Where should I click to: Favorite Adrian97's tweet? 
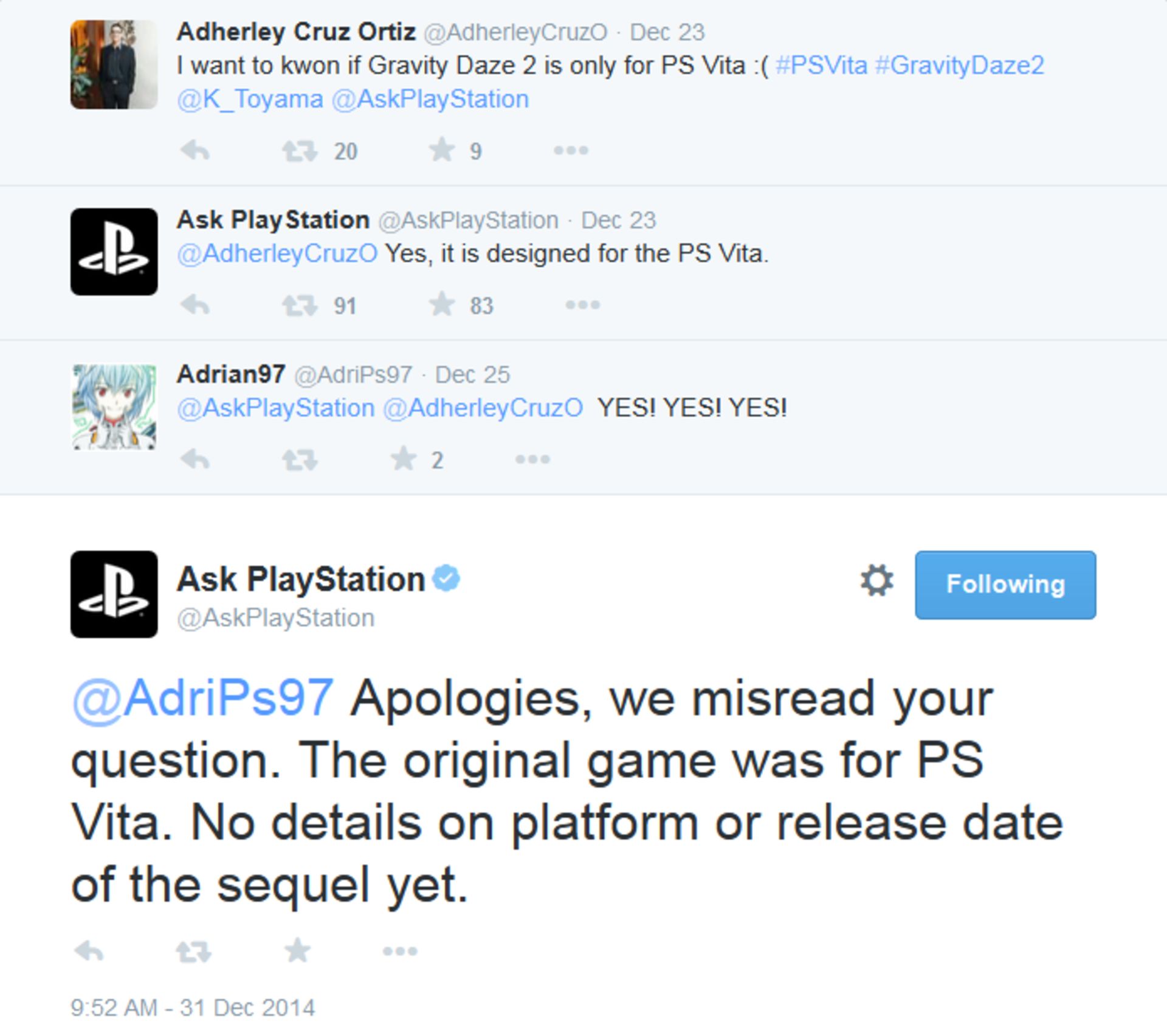pyautogui.click(x=404, y=458)
